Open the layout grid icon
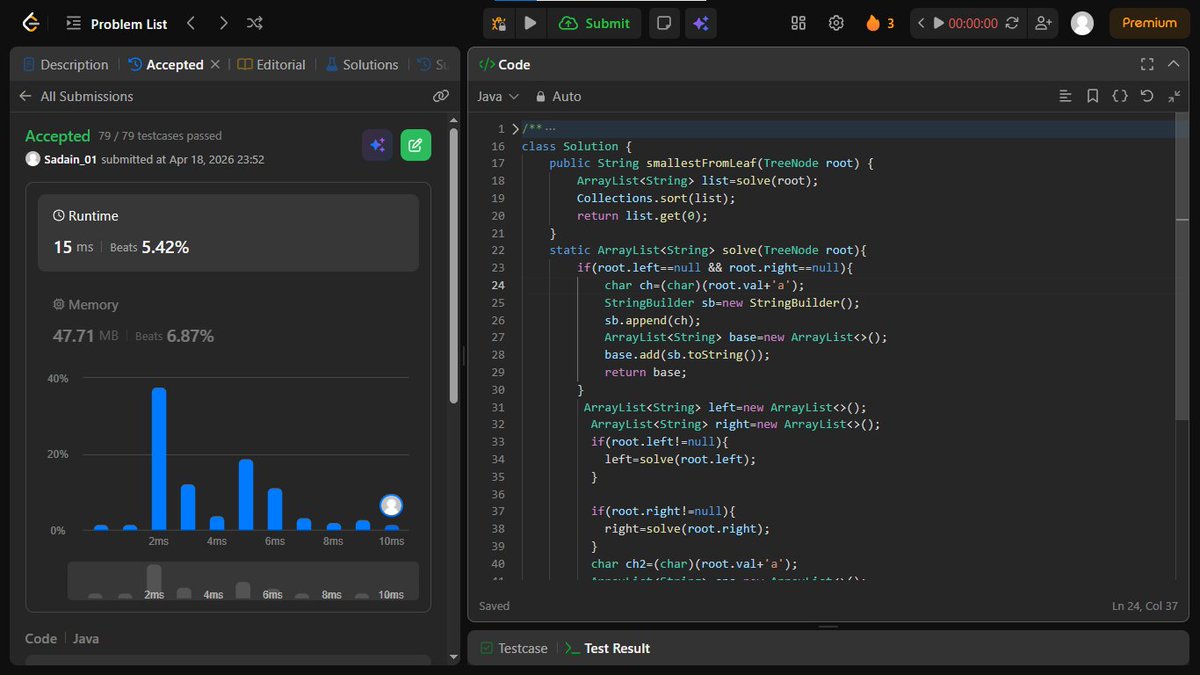The width and height of the screenshot is (1200, 675). point(798,23)
